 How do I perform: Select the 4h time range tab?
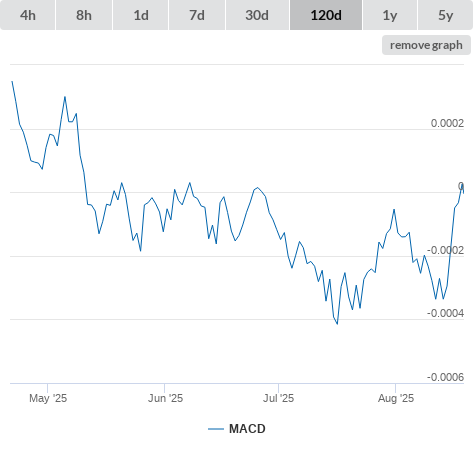coord(28,15)
